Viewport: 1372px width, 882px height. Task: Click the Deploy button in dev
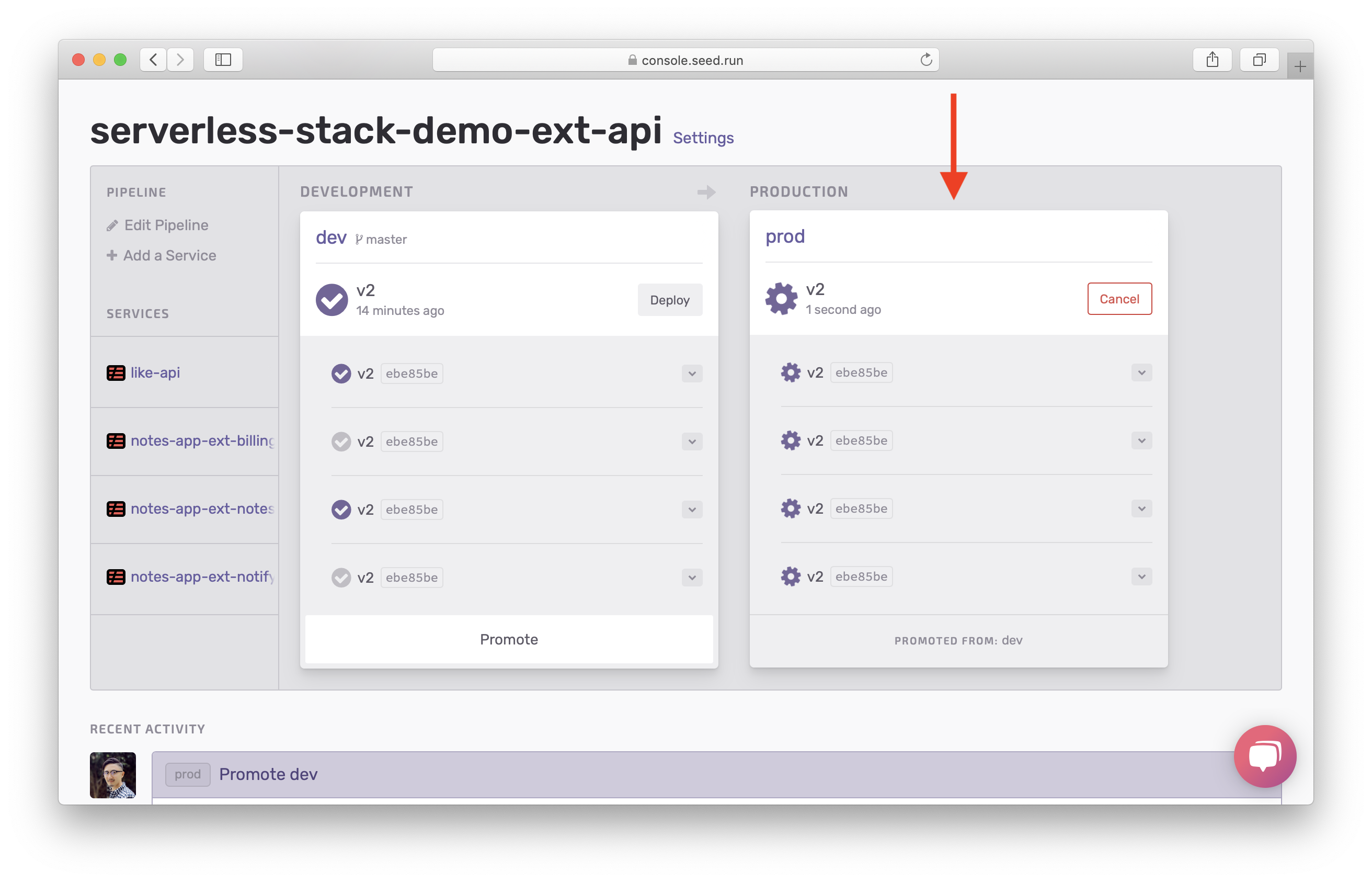670,300
